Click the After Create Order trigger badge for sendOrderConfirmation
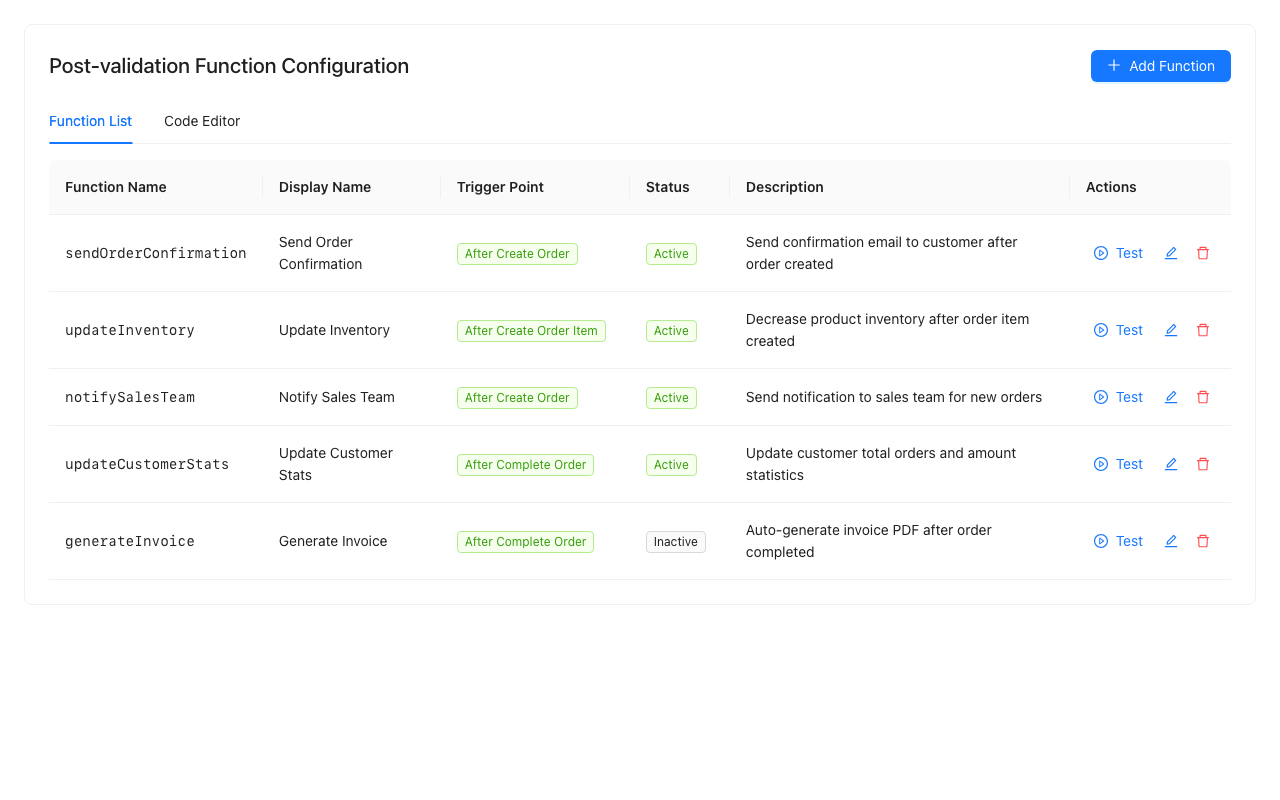 click(517, 254)
